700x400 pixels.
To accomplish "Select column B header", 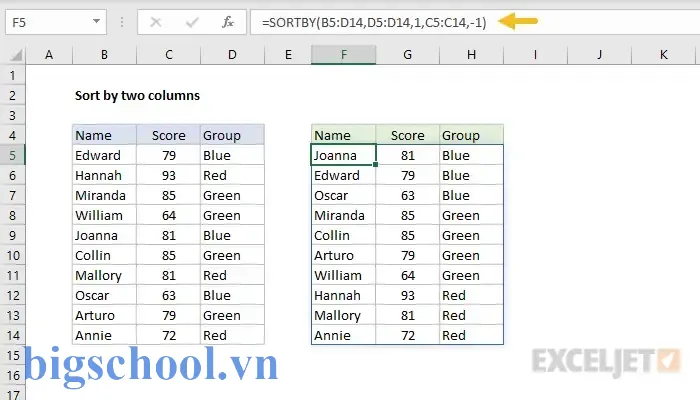I will (x=104, y=55).
